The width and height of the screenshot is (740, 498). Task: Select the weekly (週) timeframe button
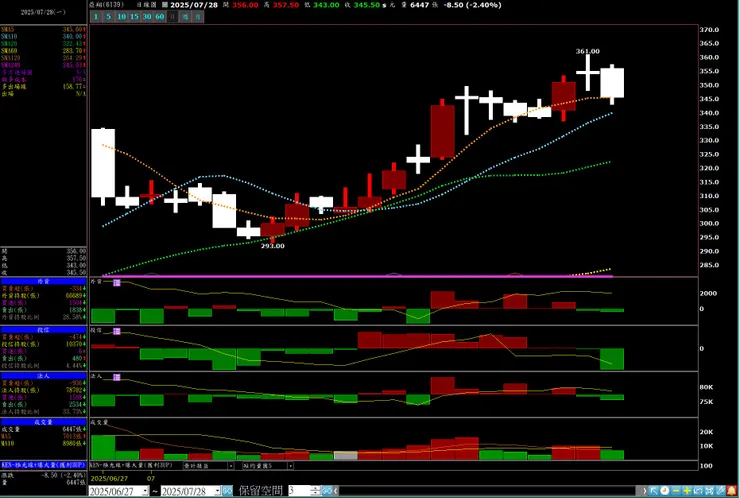click(185, 17)
